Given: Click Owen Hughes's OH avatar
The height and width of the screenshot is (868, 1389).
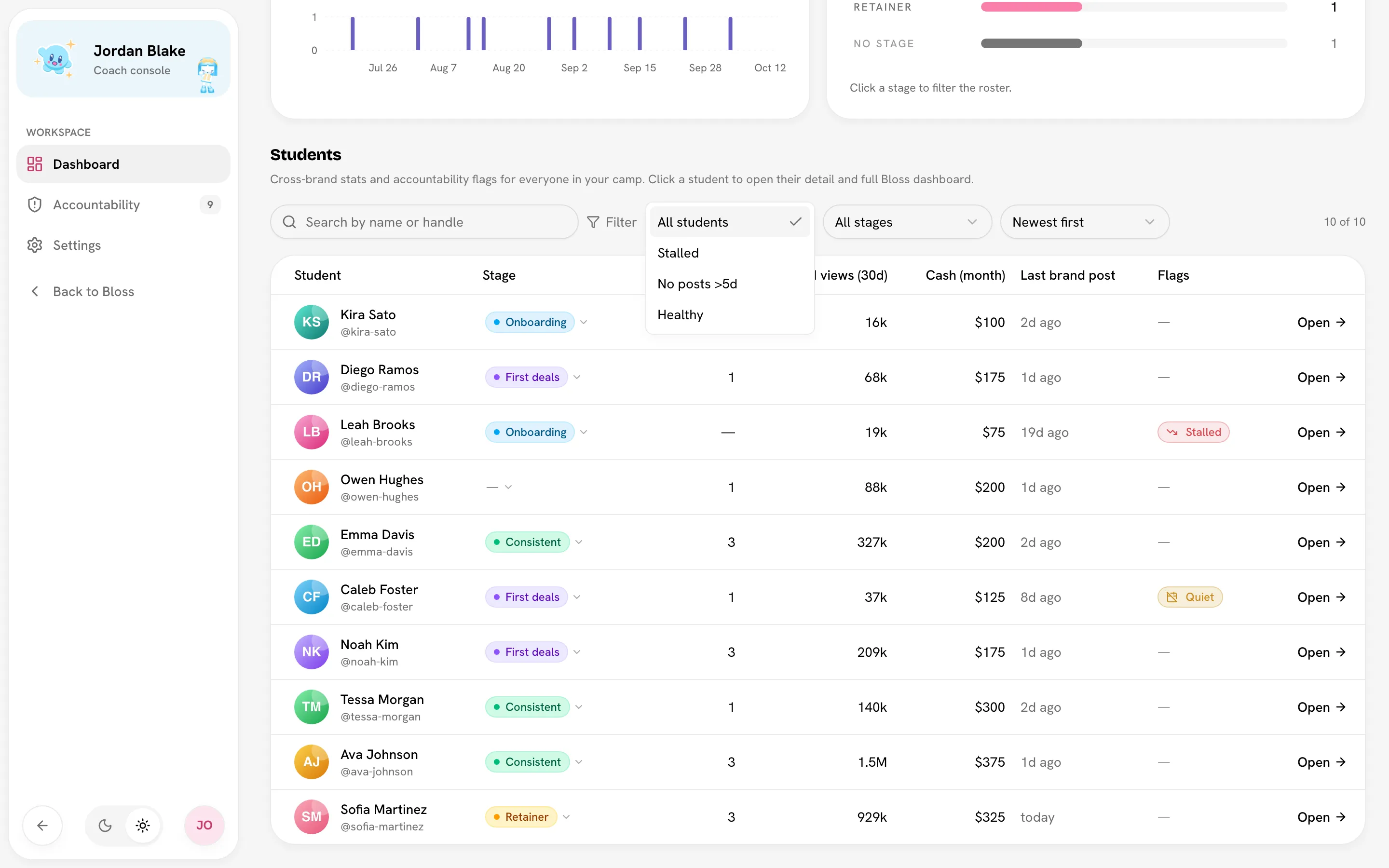Looking at the screenshot, I should (311, 487).
